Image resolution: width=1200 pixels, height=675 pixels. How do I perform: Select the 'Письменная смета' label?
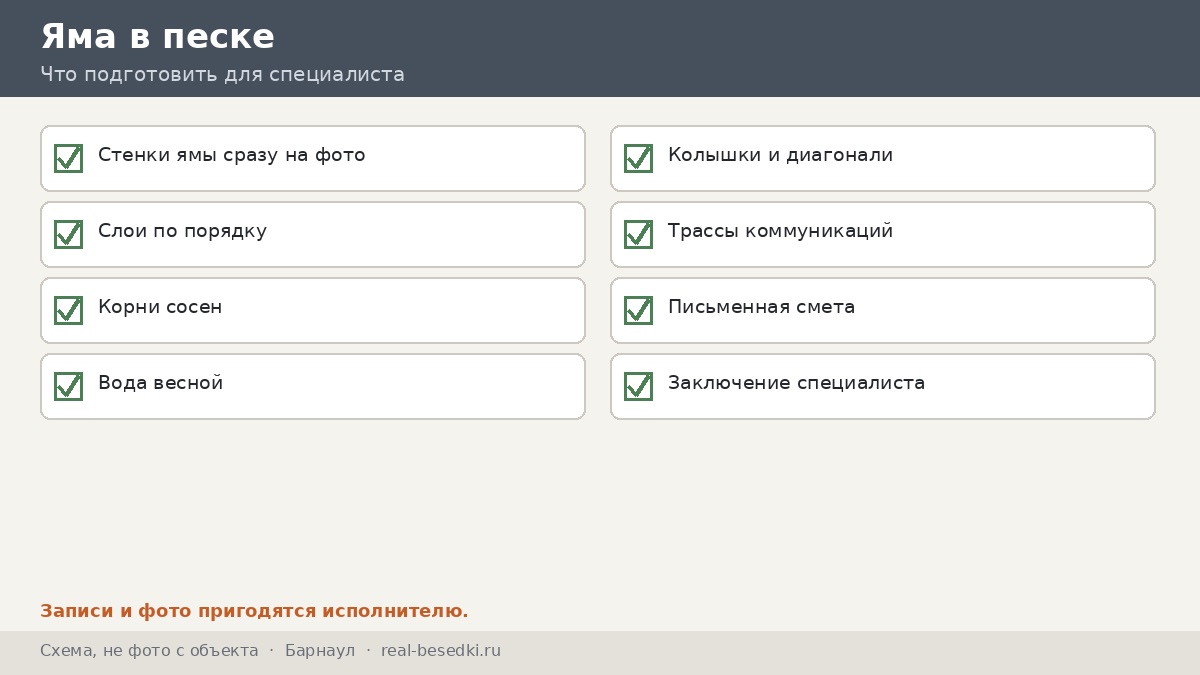coord(762,307)
